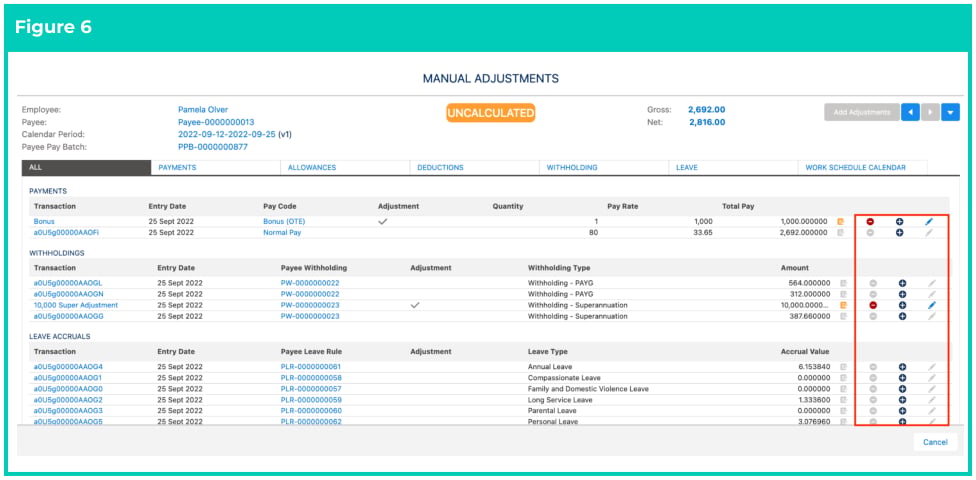Open the Normal Pay pay code link

[283, 233]
